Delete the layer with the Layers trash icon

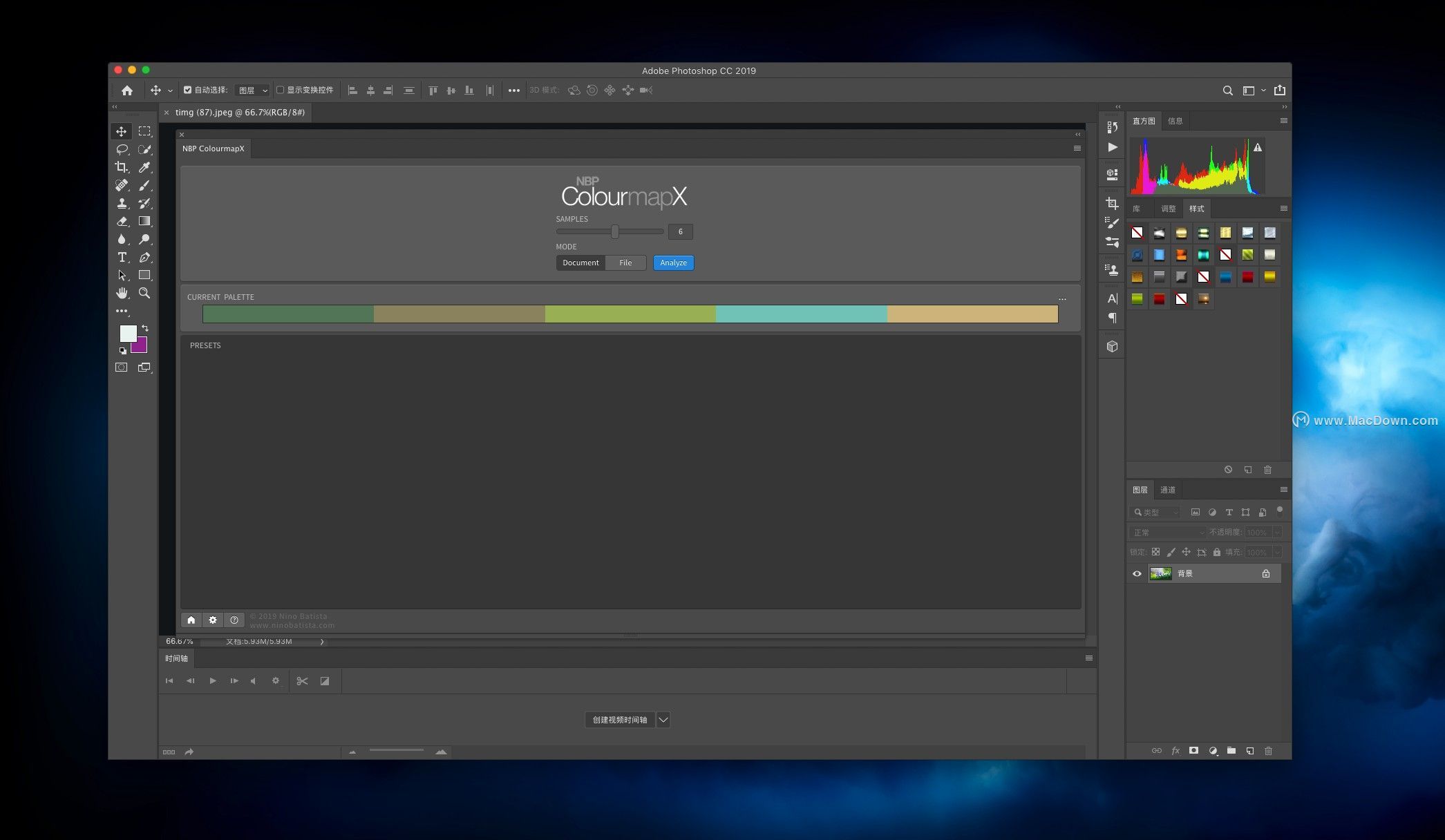[x=1268, y=751]
